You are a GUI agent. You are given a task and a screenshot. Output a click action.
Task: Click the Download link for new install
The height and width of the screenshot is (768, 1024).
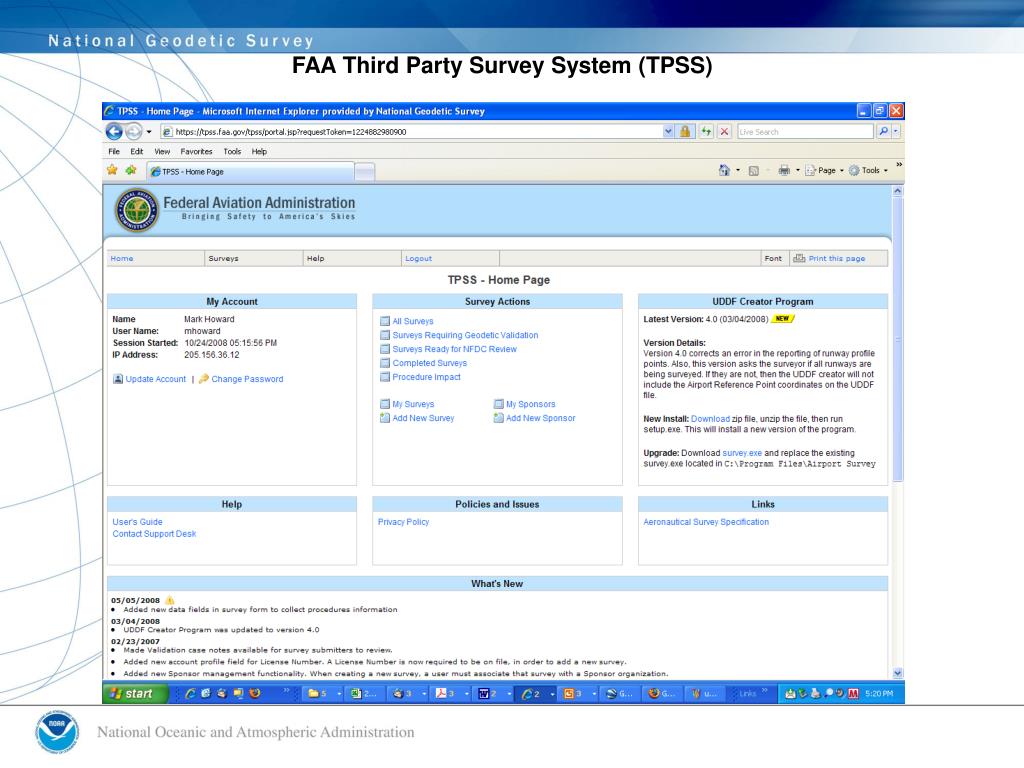[x=710, y=419]
